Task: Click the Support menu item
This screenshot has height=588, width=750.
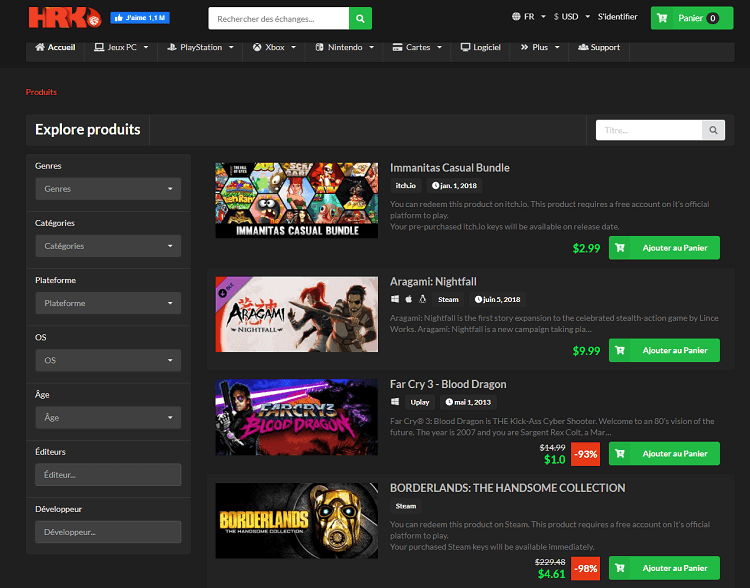Action: click(598, 47)
